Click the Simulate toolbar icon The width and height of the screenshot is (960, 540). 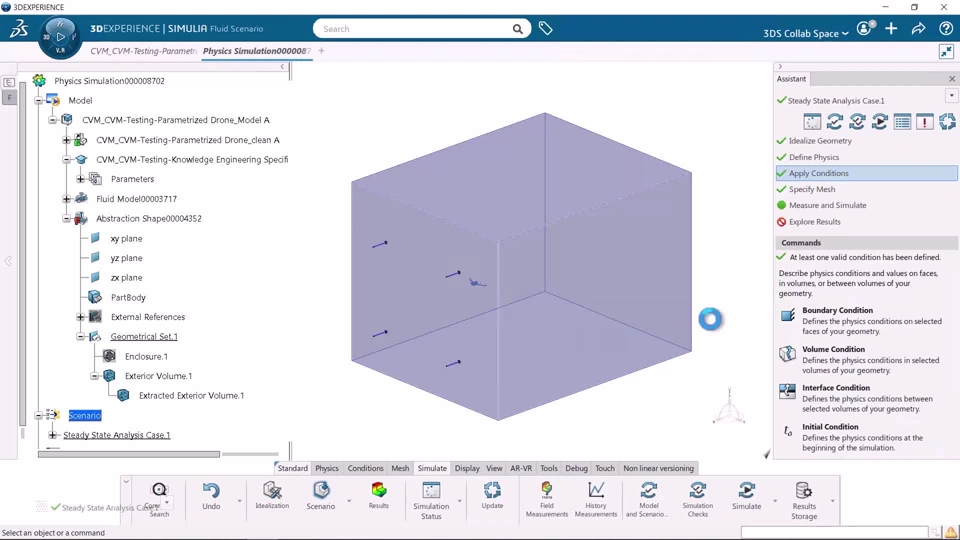[746, 490]
